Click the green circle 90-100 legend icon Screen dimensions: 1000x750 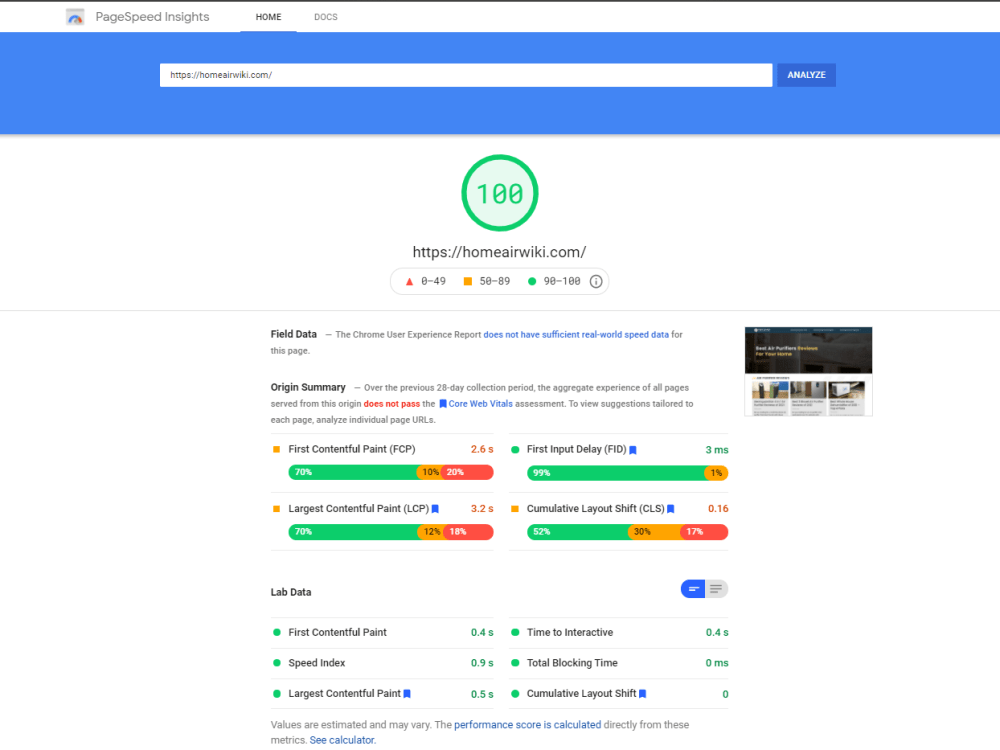[532, 281]
